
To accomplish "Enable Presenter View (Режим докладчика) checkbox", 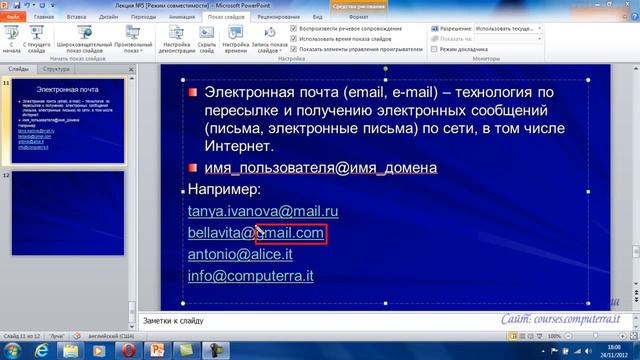I will coord(434,49).
